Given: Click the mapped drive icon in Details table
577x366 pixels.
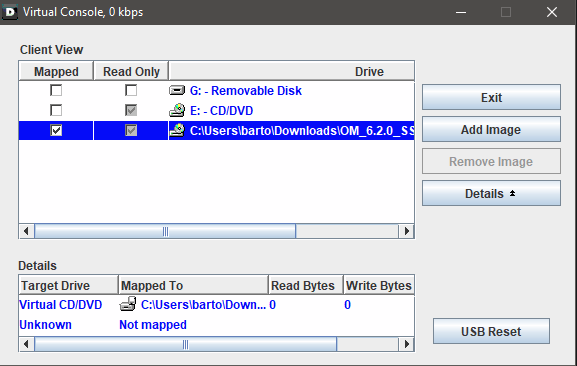Looking at the screenshot, I should (x=128, y=304).
